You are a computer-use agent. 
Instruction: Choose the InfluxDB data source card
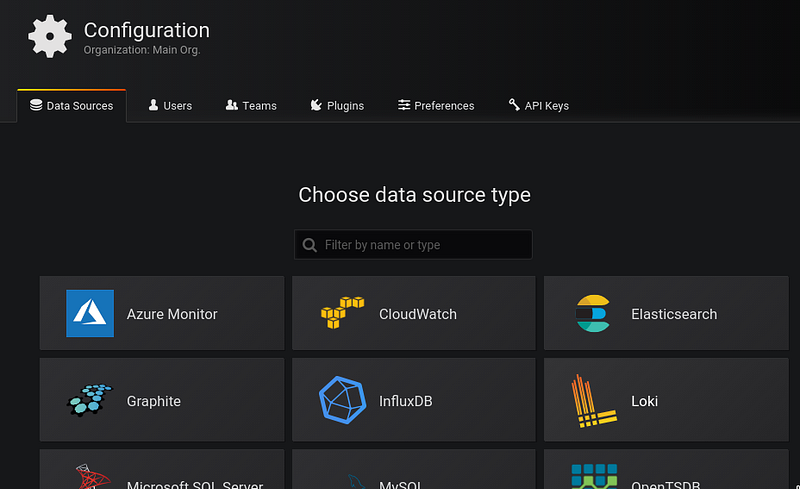414,400
